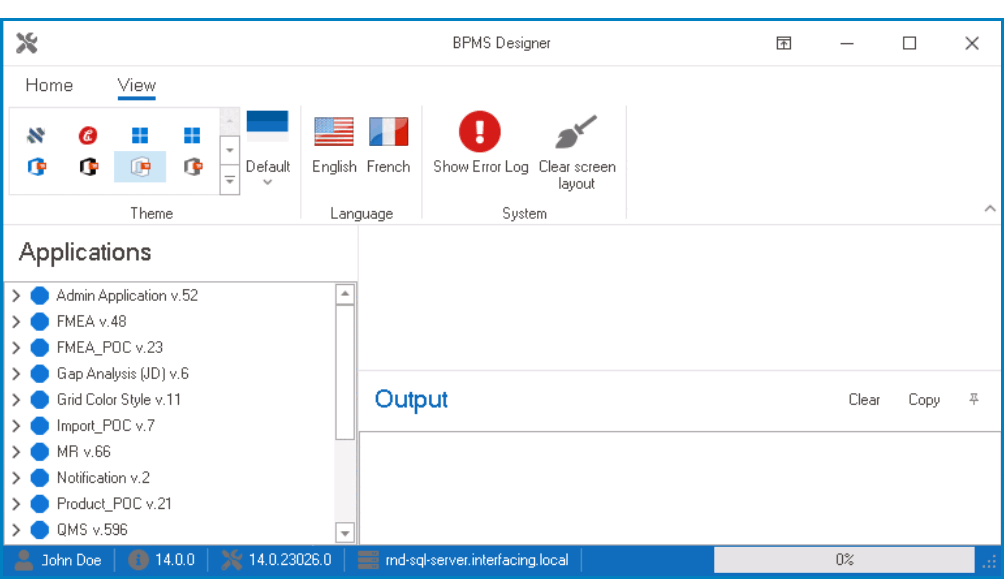Click the Clear screen layout label

577,175
